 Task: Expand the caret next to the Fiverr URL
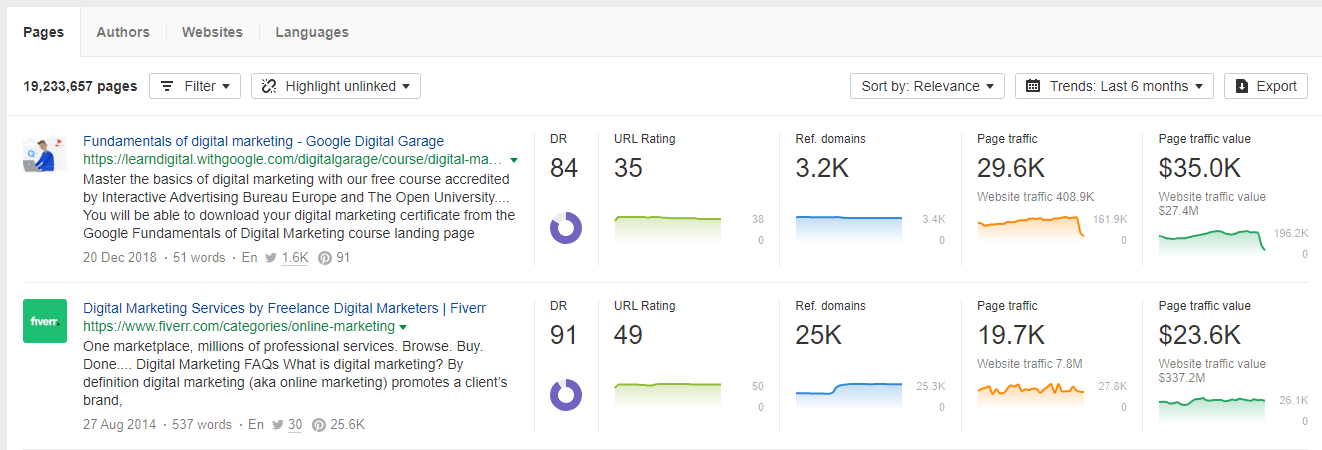pos(403,327)
